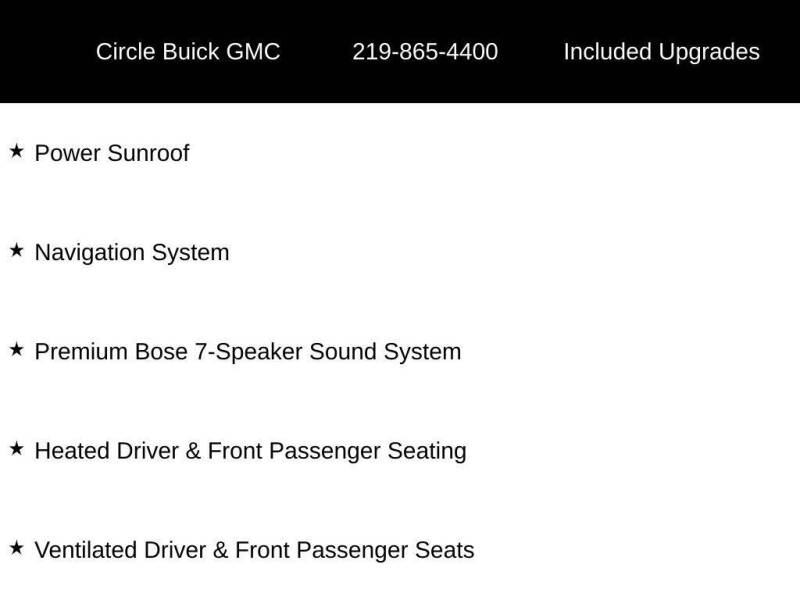Click the word Bose in the list

coord(161,352)
